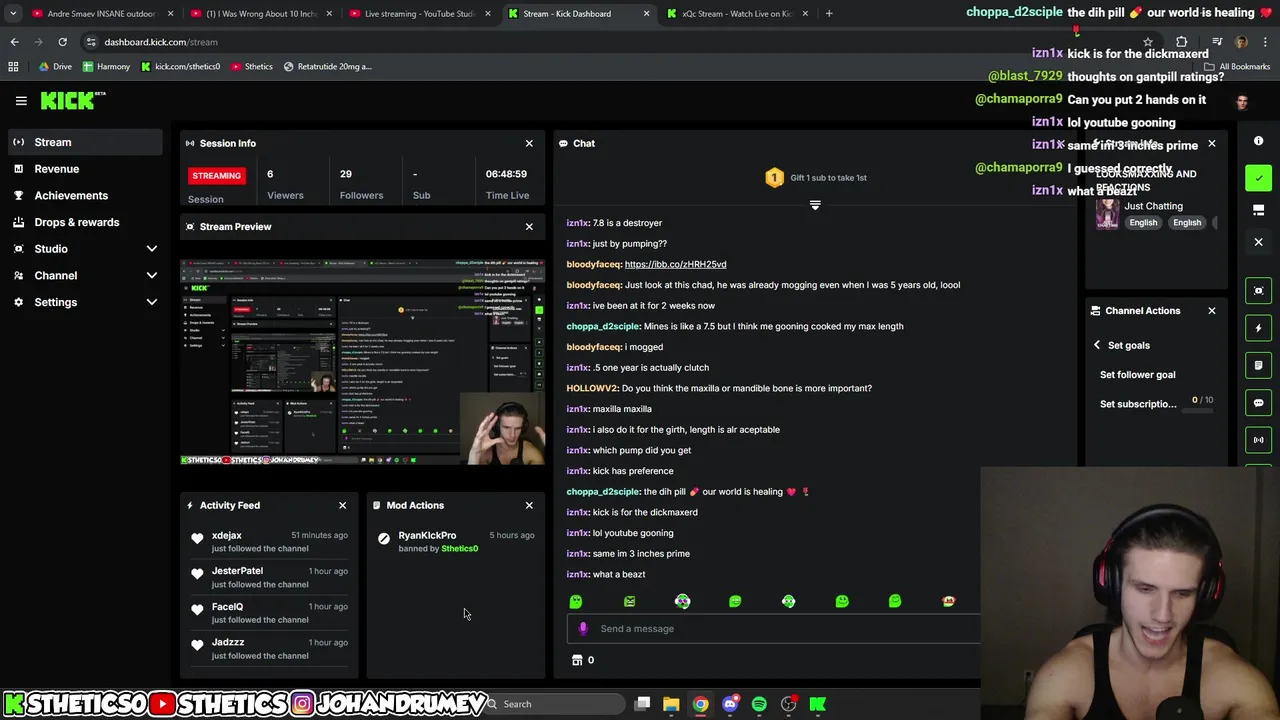Switch to Andre Smaev browser tab
This screenshot has width=1280, height=720.
point(103,14)
